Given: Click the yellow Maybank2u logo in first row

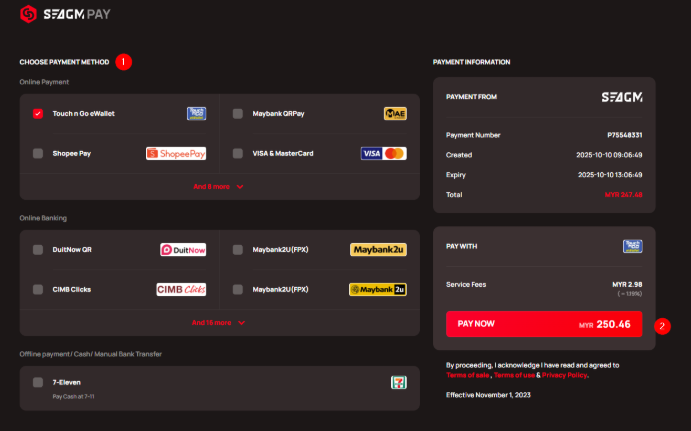Looking at the screenshot, I should (378, 250).
